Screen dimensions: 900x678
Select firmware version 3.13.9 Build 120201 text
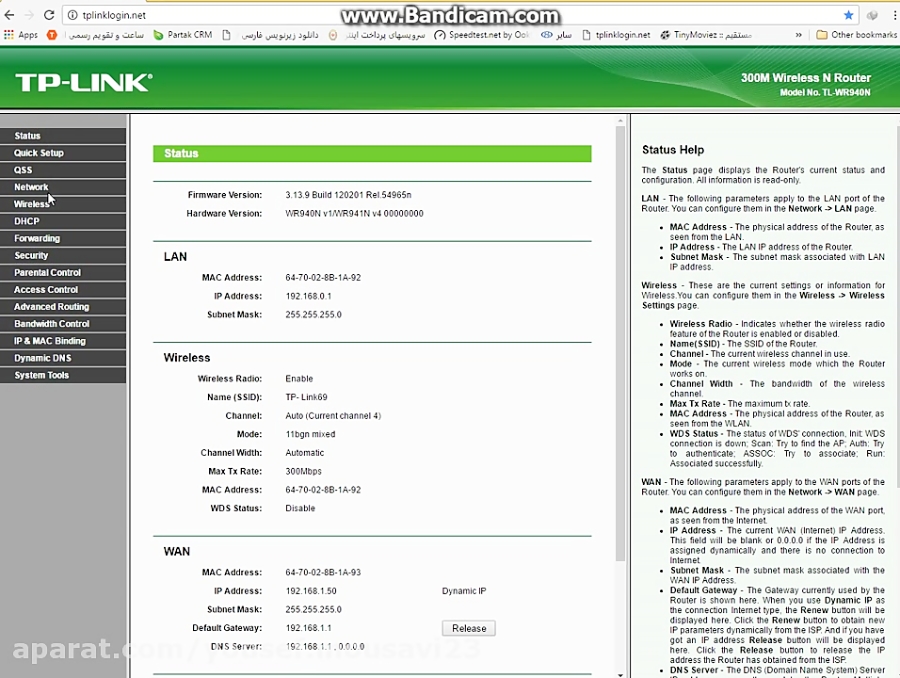coord(348,195)
